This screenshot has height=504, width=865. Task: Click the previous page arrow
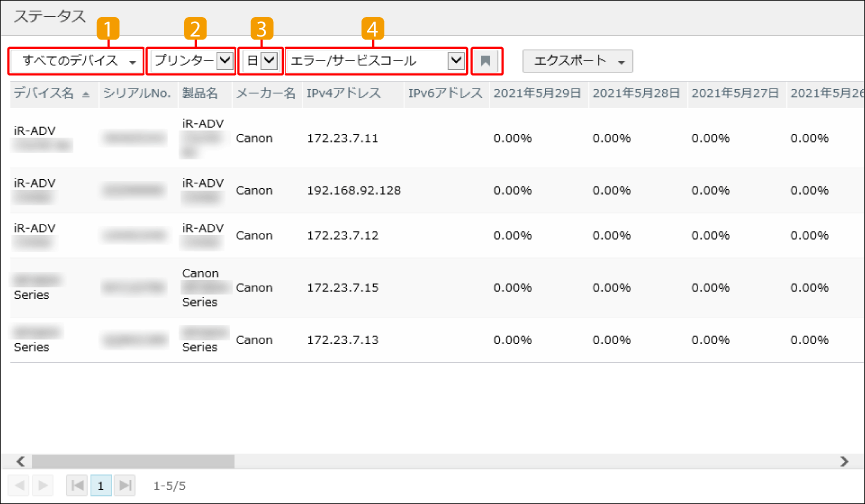[x=19, y=485]
